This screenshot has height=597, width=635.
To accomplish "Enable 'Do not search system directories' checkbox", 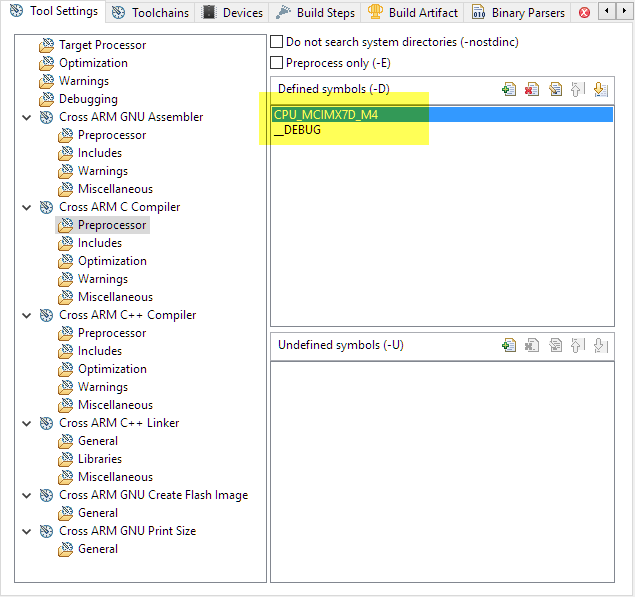I will pos(277,43).
